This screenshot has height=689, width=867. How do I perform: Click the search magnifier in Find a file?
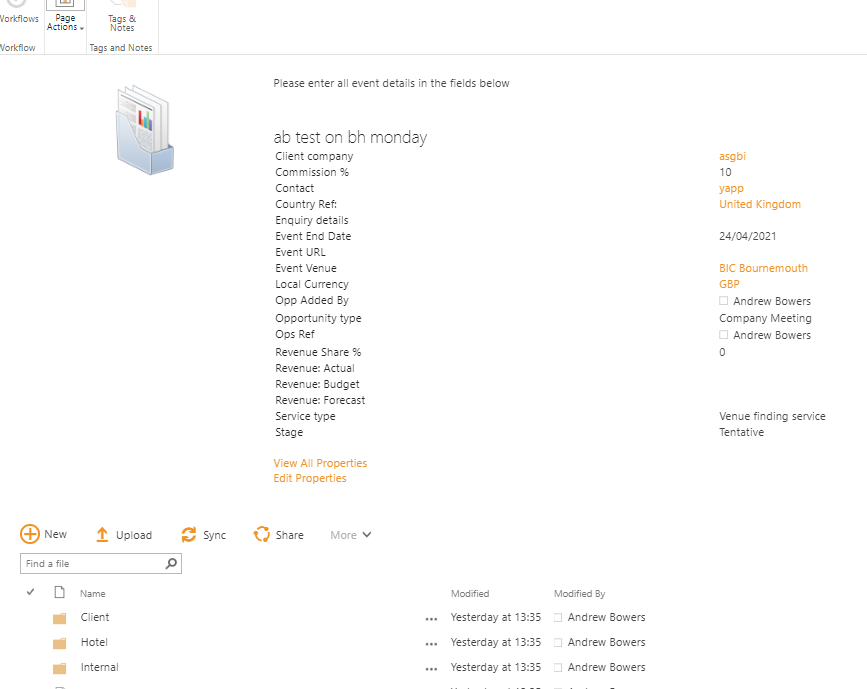[171, 563]
